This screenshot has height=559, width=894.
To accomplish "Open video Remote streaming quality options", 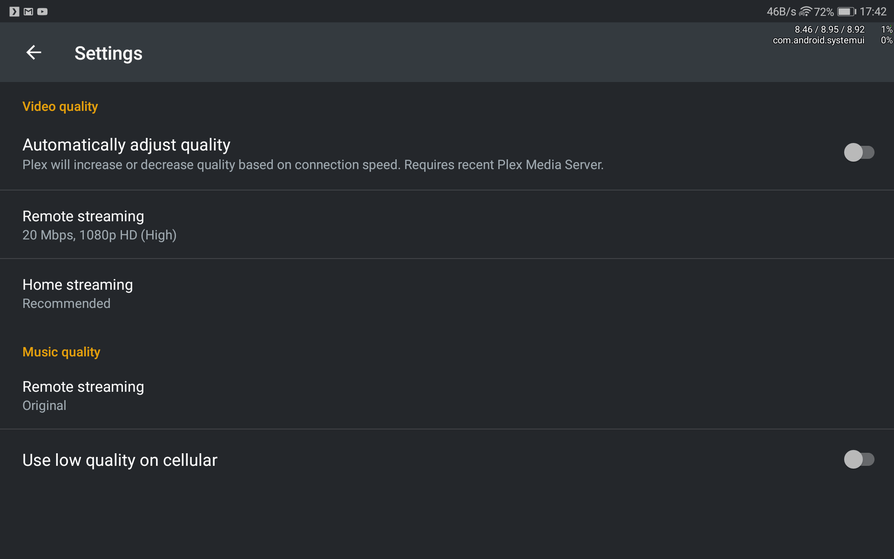I will click(83, 216).
